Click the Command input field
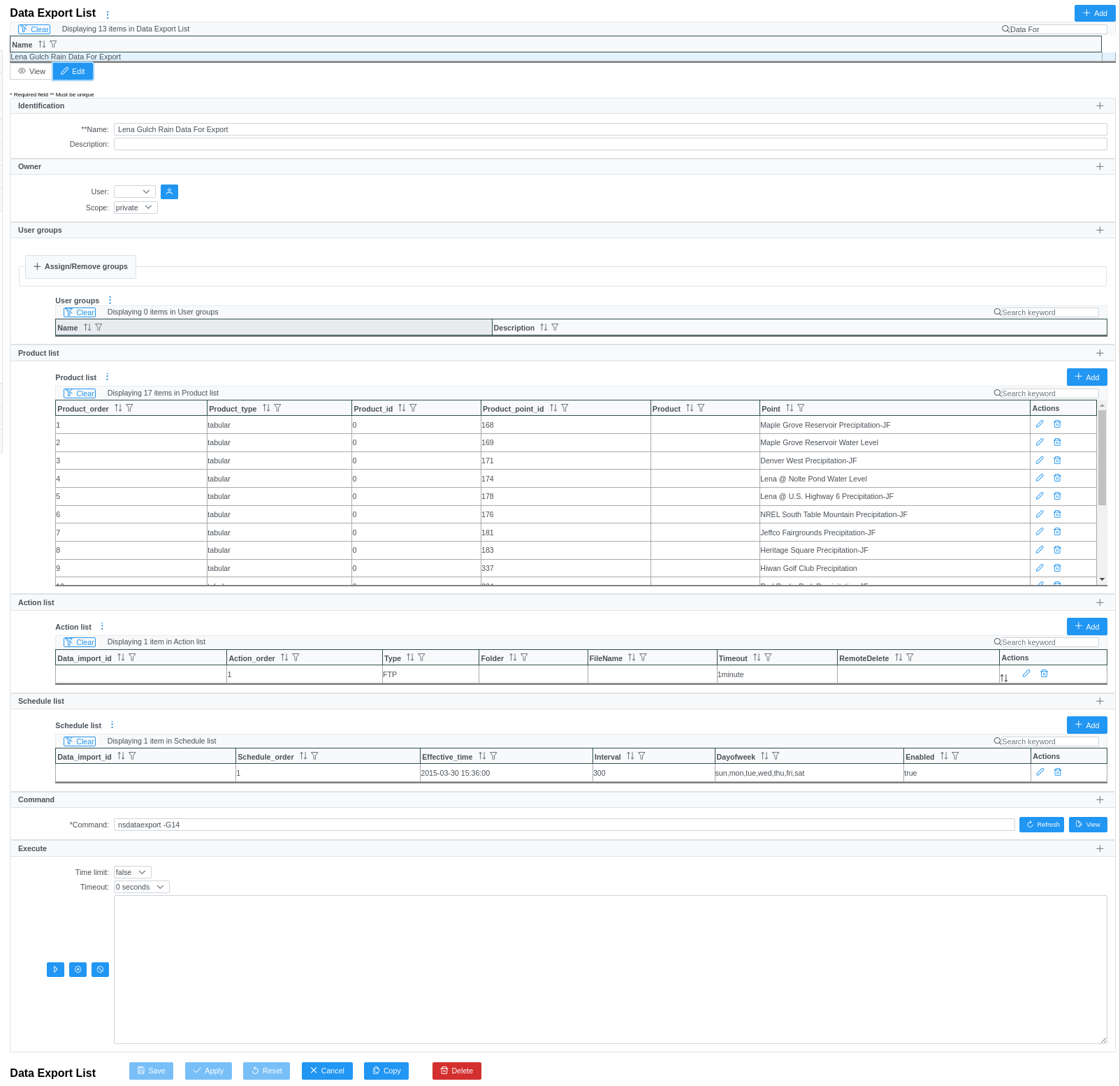This screenshot has width=1120, height=1086. tap(564, 825)
